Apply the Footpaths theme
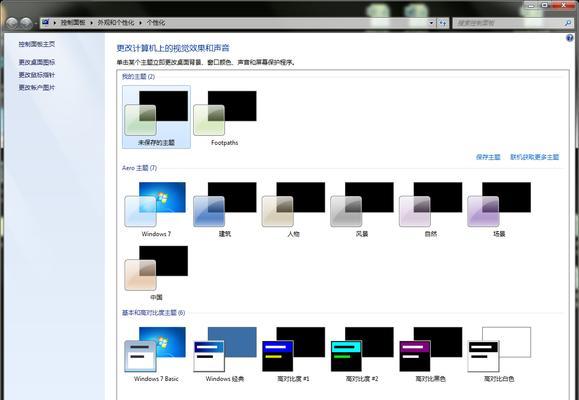 click(225, 117)
